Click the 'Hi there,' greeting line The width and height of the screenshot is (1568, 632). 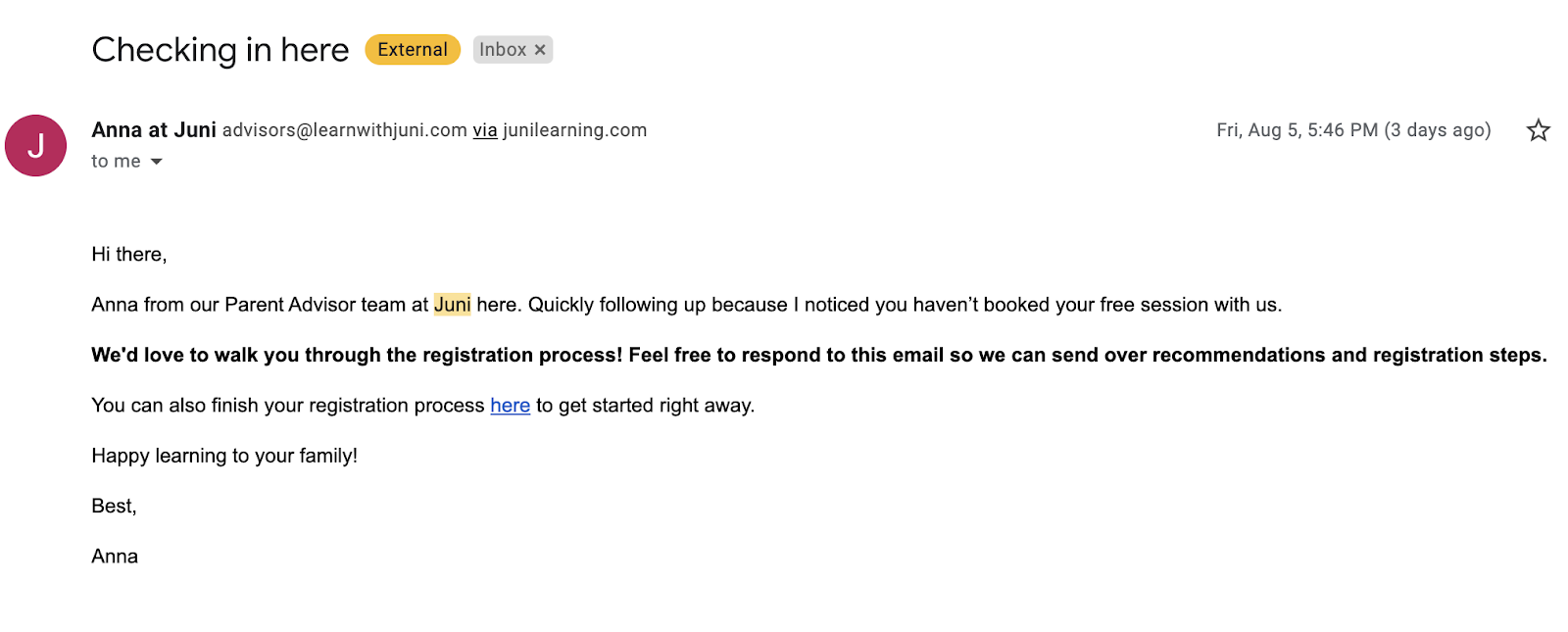click(129, 255)
